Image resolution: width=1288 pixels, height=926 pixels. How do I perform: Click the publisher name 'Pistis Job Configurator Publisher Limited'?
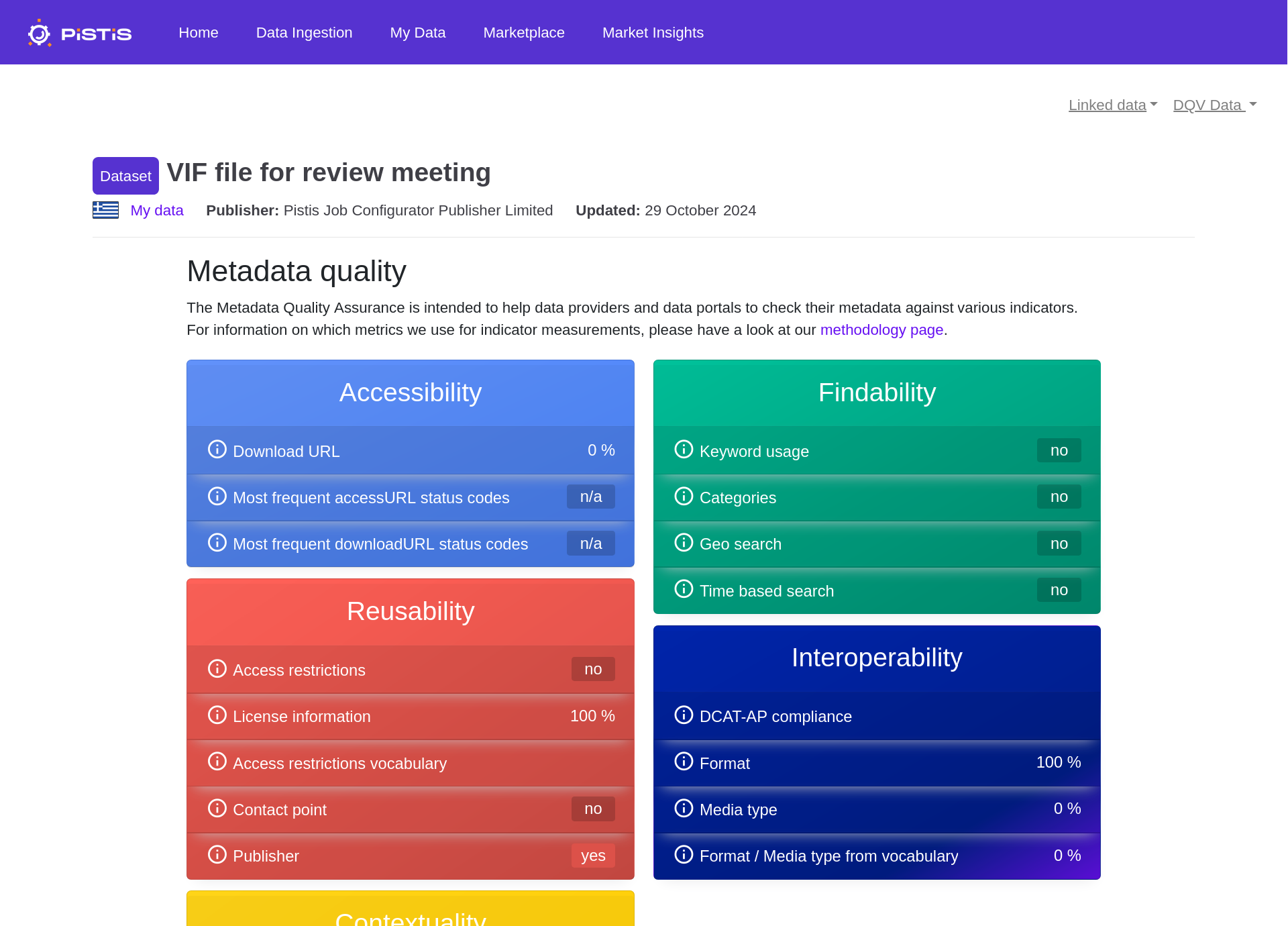point(418,211)
